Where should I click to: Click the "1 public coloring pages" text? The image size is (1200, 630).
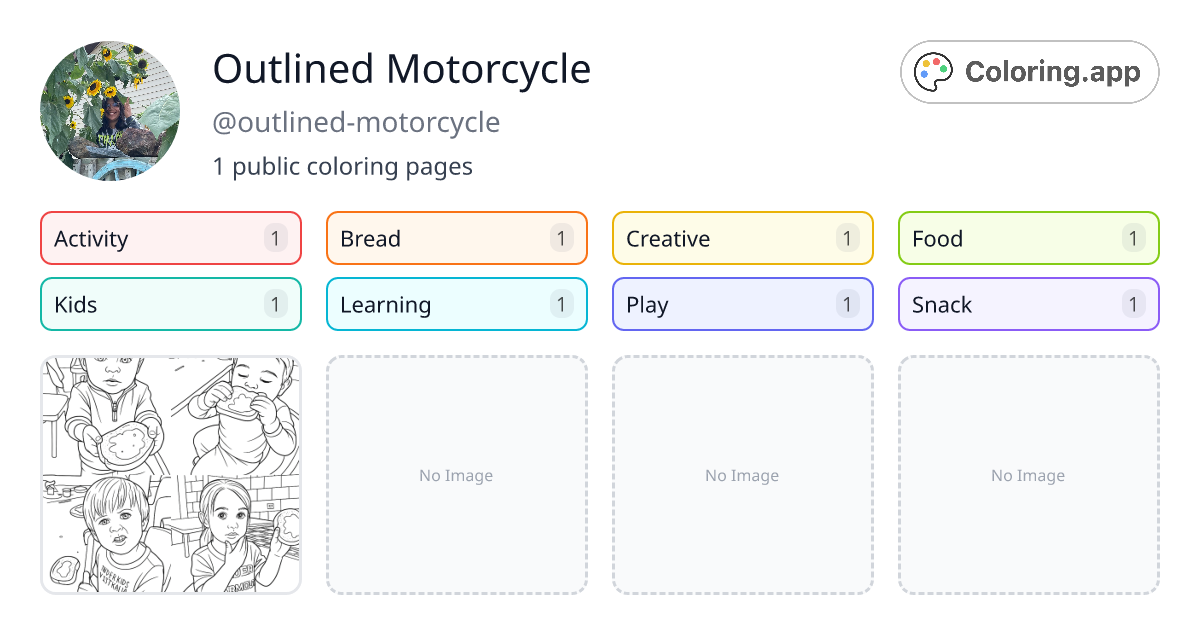(342, 166)
